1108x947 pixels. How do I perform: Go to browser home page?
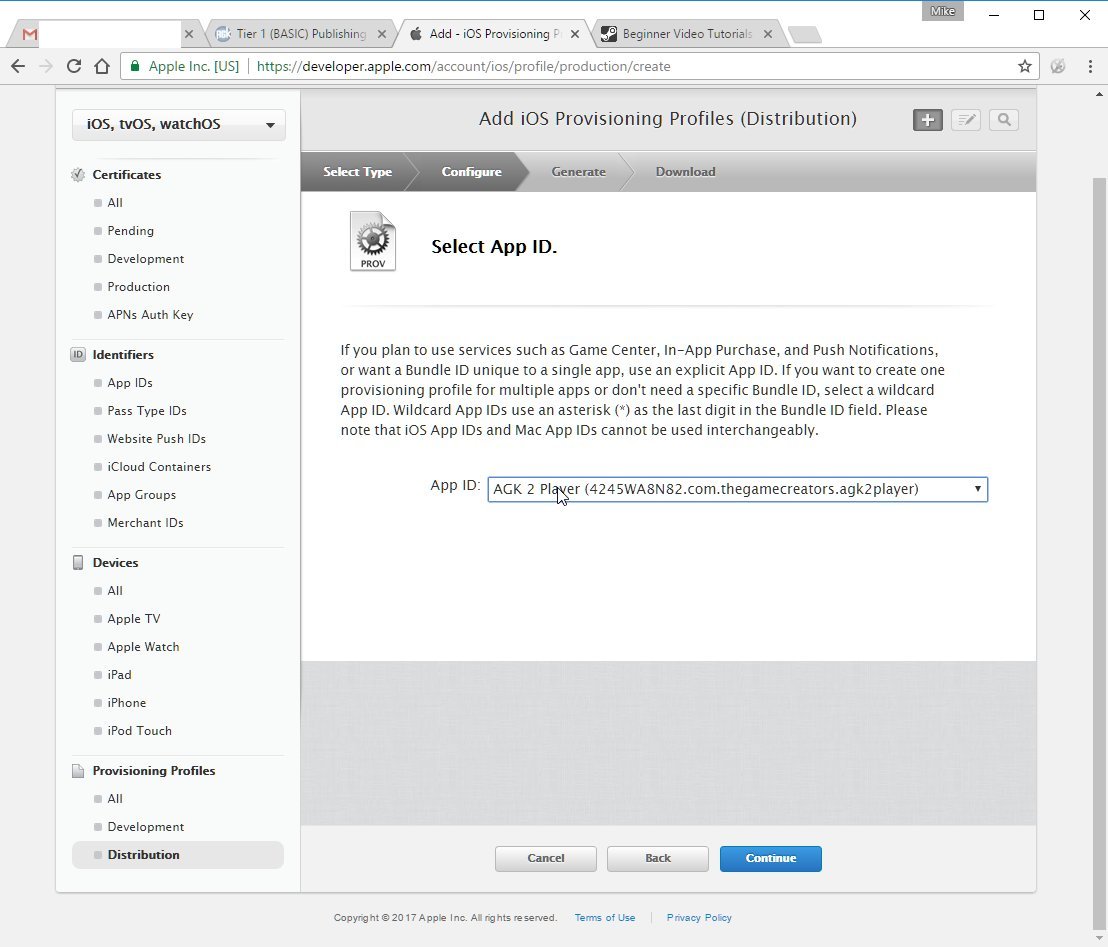click(102, 66)
